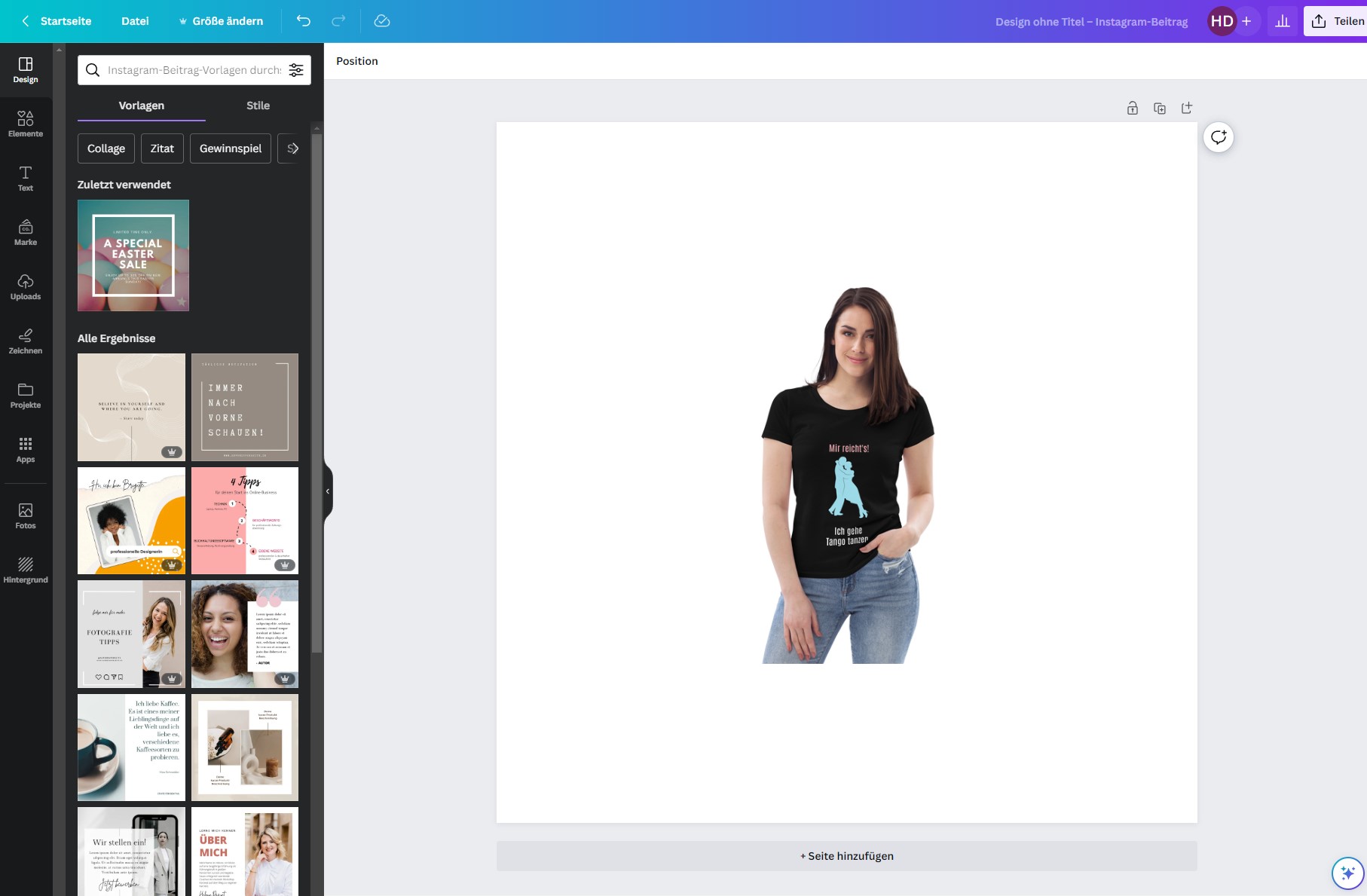
Task: Select the Fotografie Tipps template
Action: [x=131, y=634]
